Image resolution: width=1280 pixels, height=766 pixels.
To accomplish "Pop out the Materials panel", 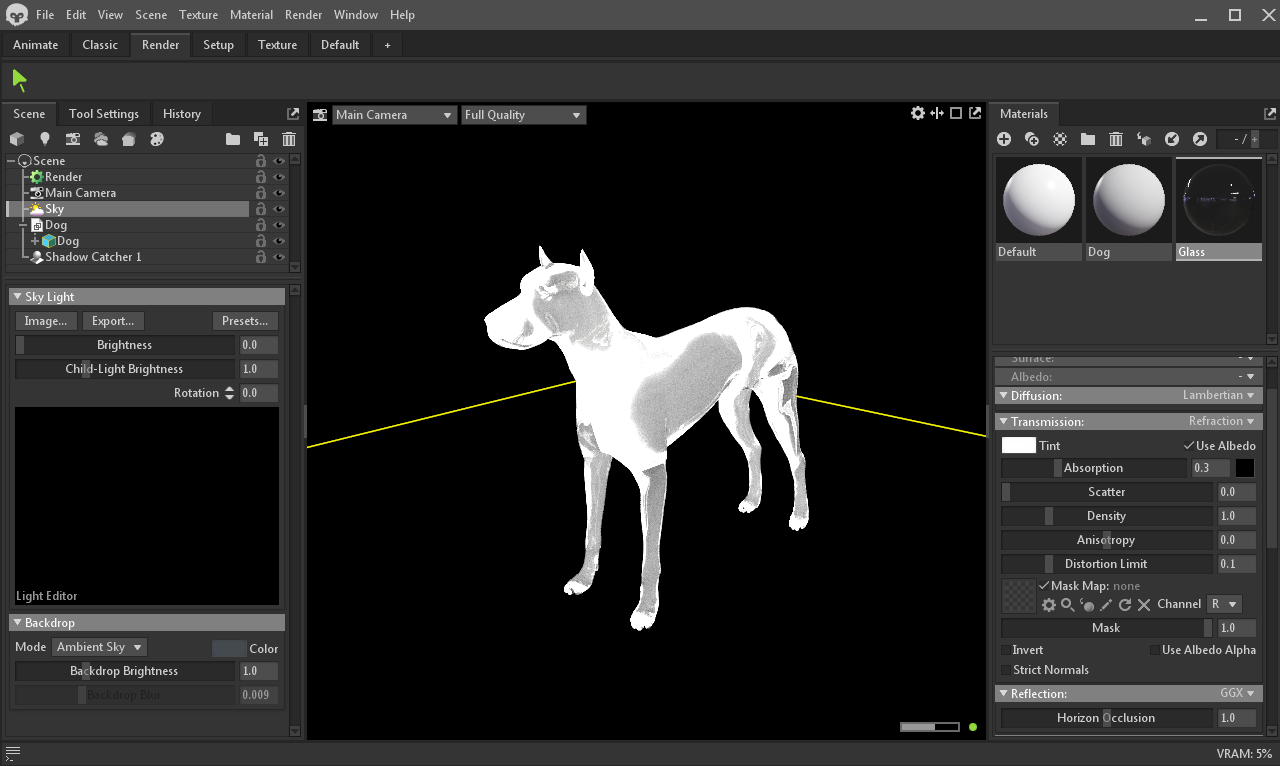I will tap(1270, 114).
